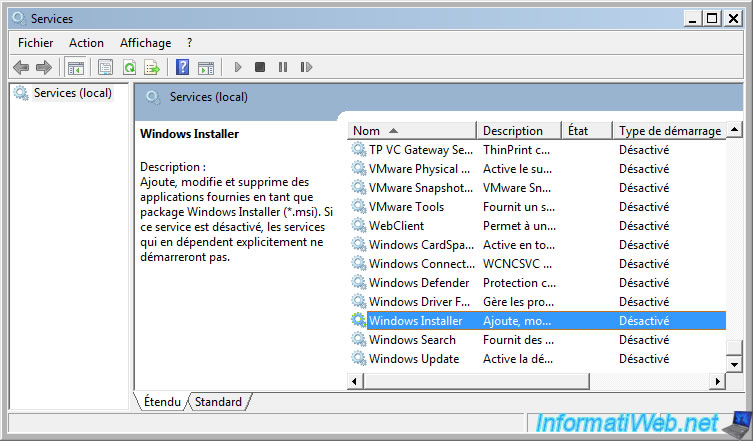Image resolution: width=753 pixels, height=441 pixels.
Task: Switch to the Standard tab
Action: (219, 402)
